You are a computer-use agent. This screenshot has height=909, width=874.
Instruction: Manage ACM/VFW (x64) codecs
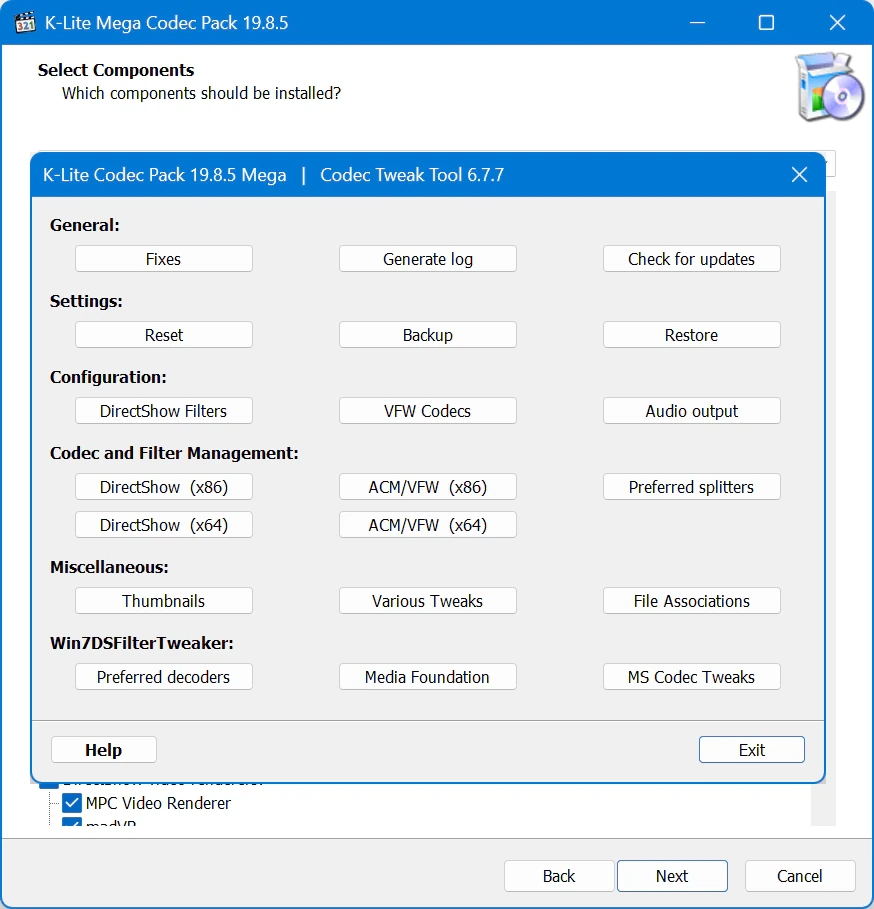[428, 525]
